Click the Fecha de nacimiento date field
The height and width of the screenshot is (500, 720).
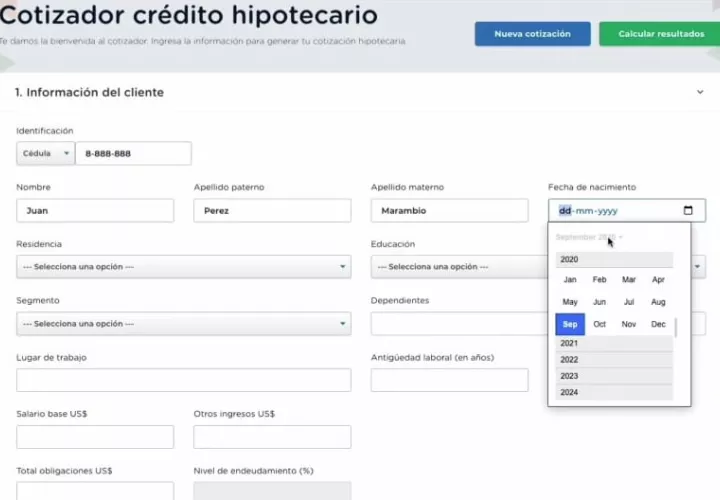[627, 211]
